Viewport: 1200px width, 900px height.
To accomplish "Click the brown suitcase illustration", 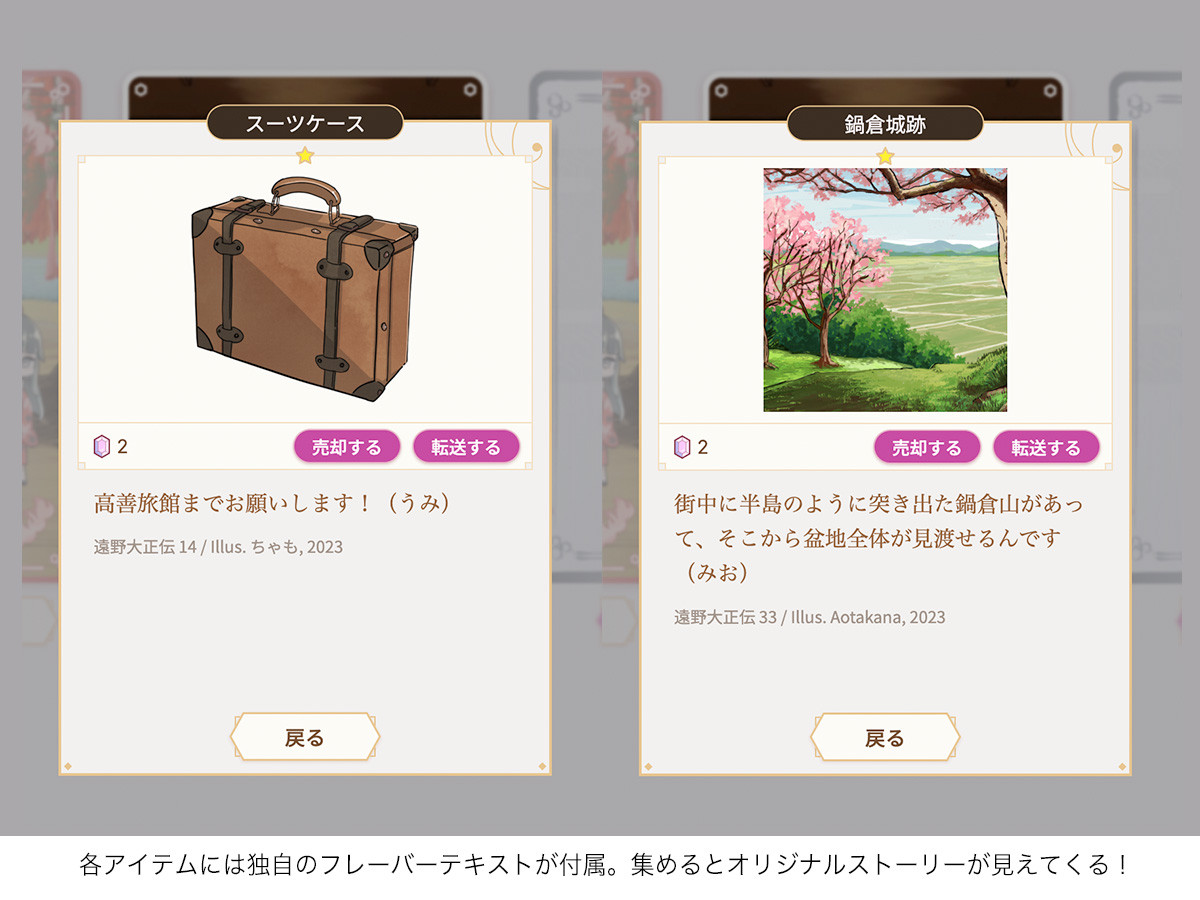I will pyautogui.click(x=305, y=288).
